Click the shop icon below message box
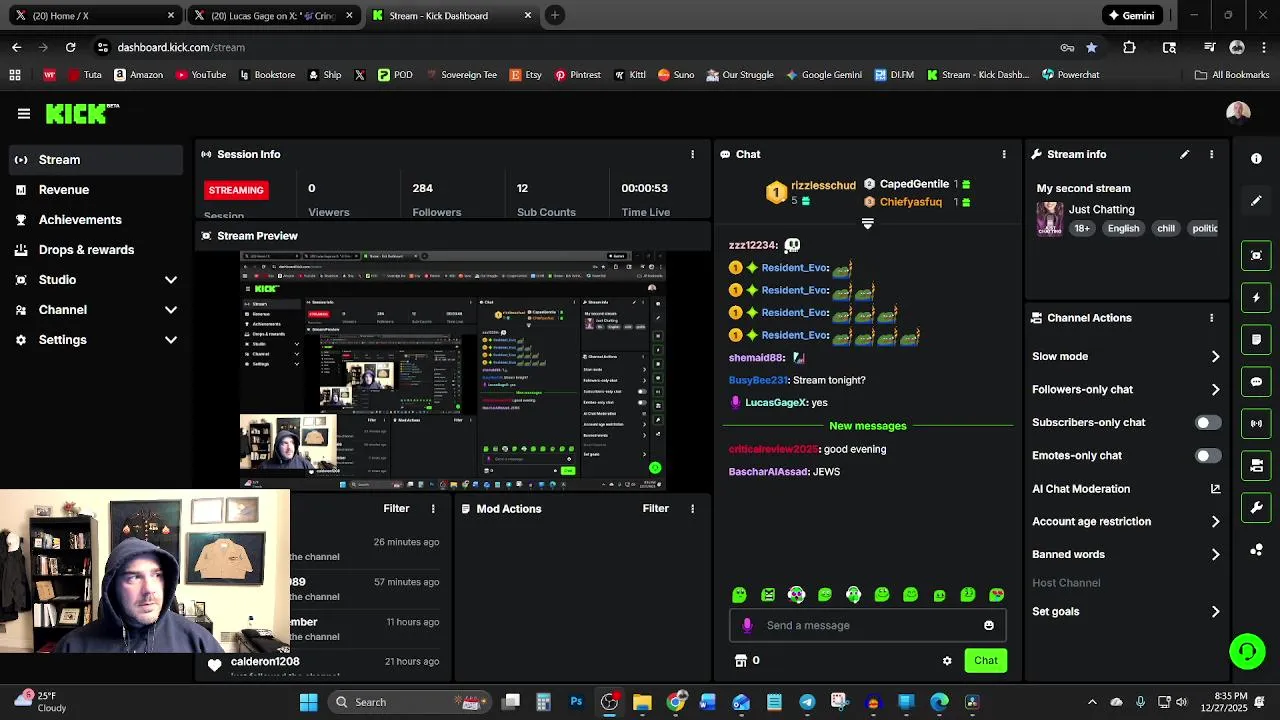The height and width of the screenshot is (720, 1280). 740,661
